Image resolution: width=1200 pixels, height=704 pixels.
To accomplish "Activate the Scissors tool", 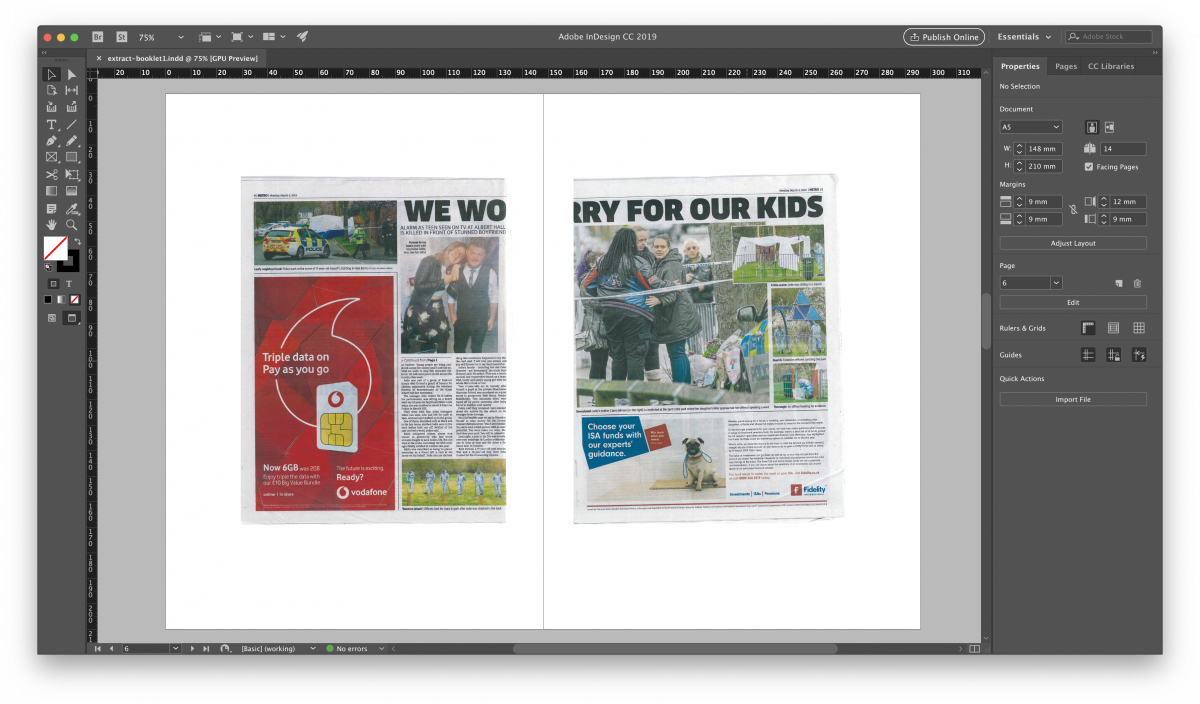I will point(52,174).
